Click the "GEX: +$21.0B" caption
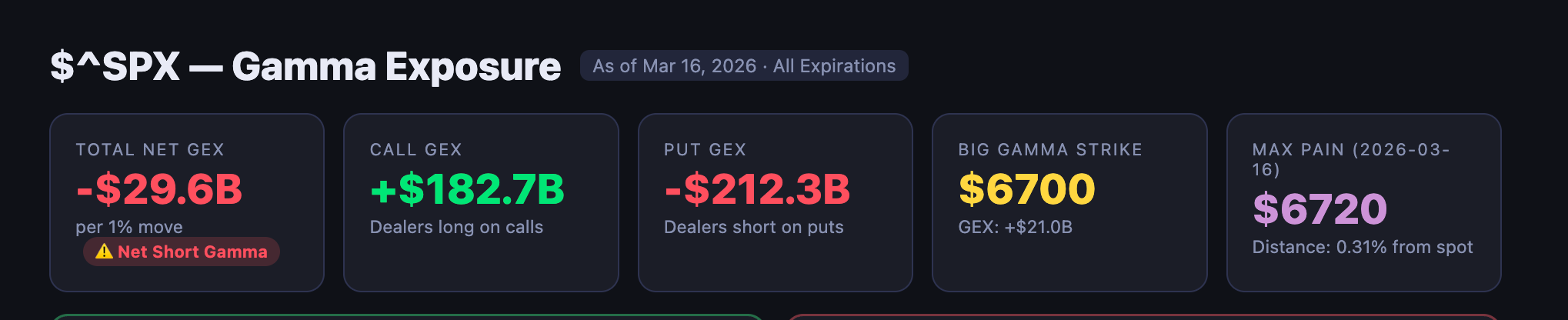The image size is (1568, 320). (x=1015, y=227)
